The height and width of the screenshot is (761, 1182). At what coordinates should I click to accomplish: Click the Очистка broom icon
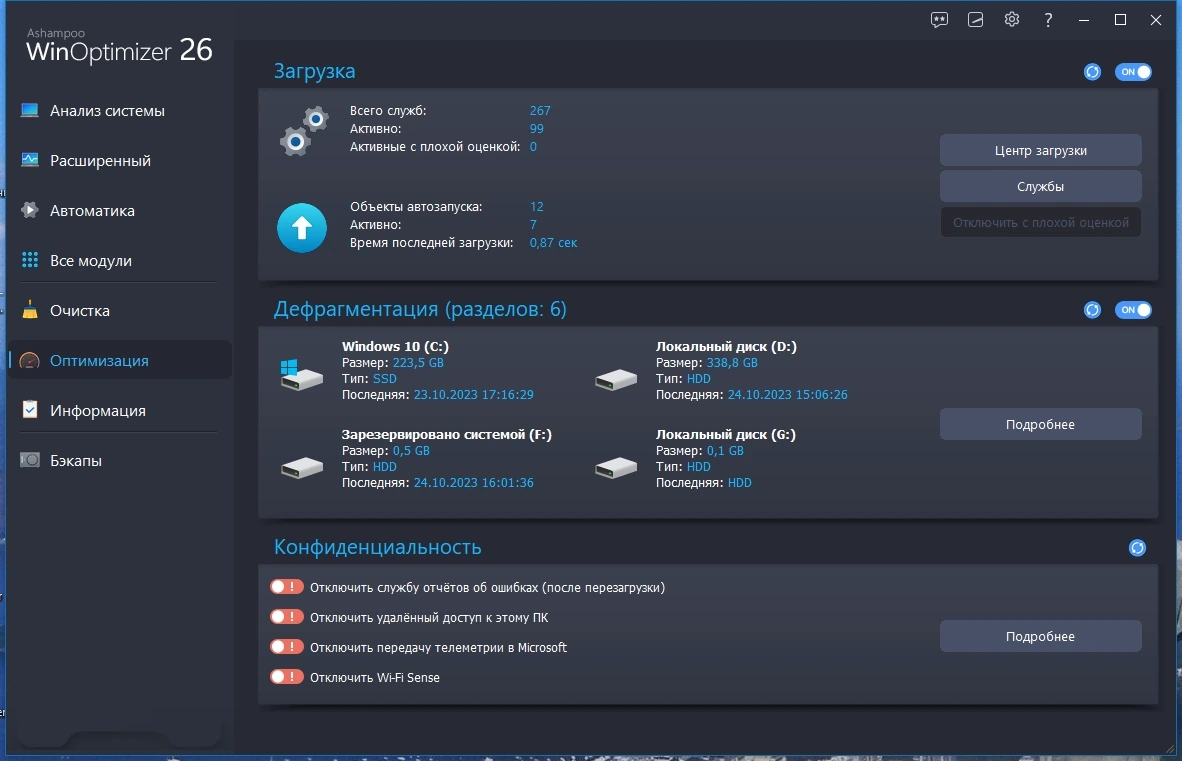point(29,310)
